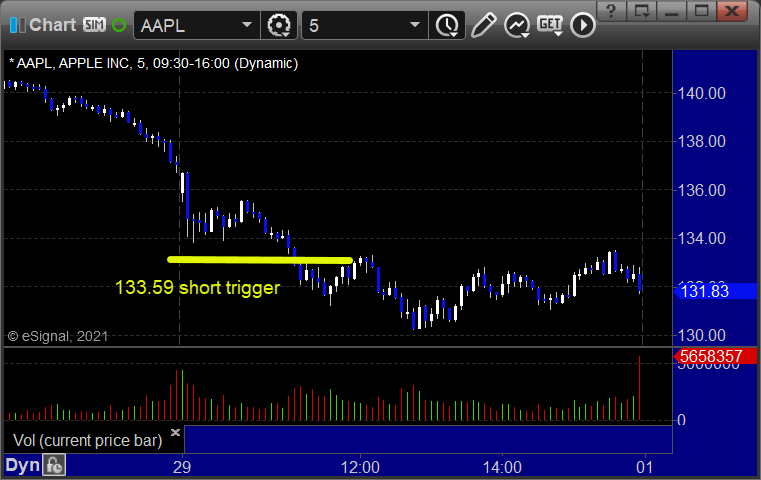Click the play replay button
Image resolution: width=761 pixels, height=480 pixels.
582,25
